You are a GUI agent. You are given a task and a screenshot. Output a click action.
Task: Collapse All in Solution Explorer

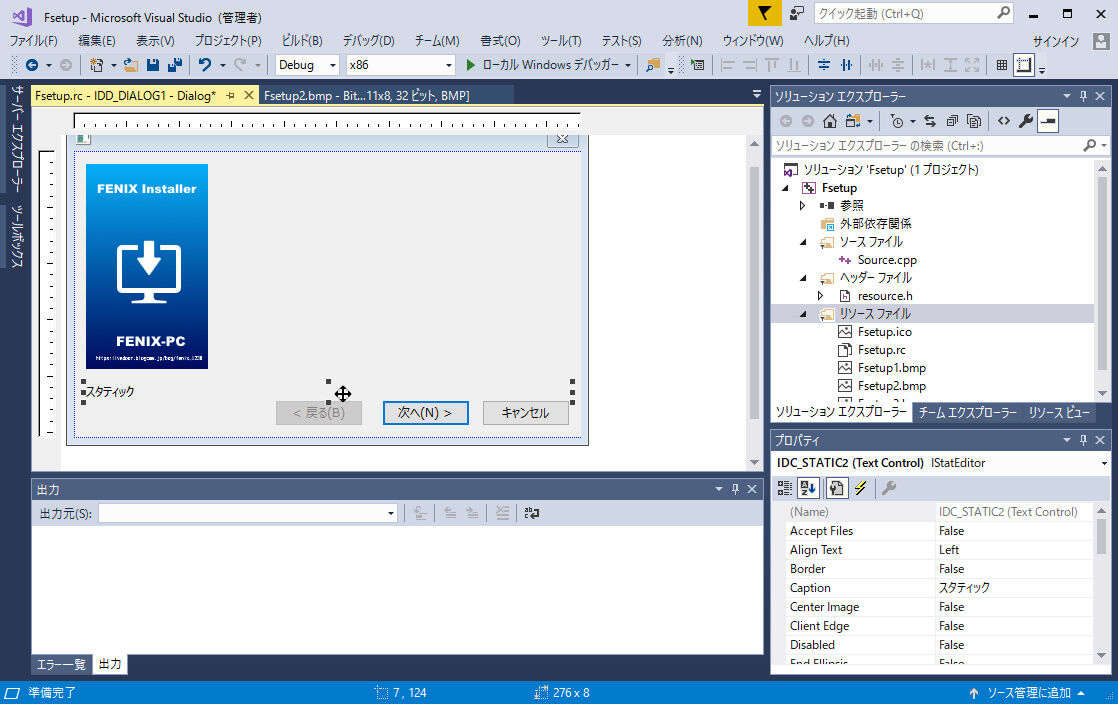click(952, 121)
